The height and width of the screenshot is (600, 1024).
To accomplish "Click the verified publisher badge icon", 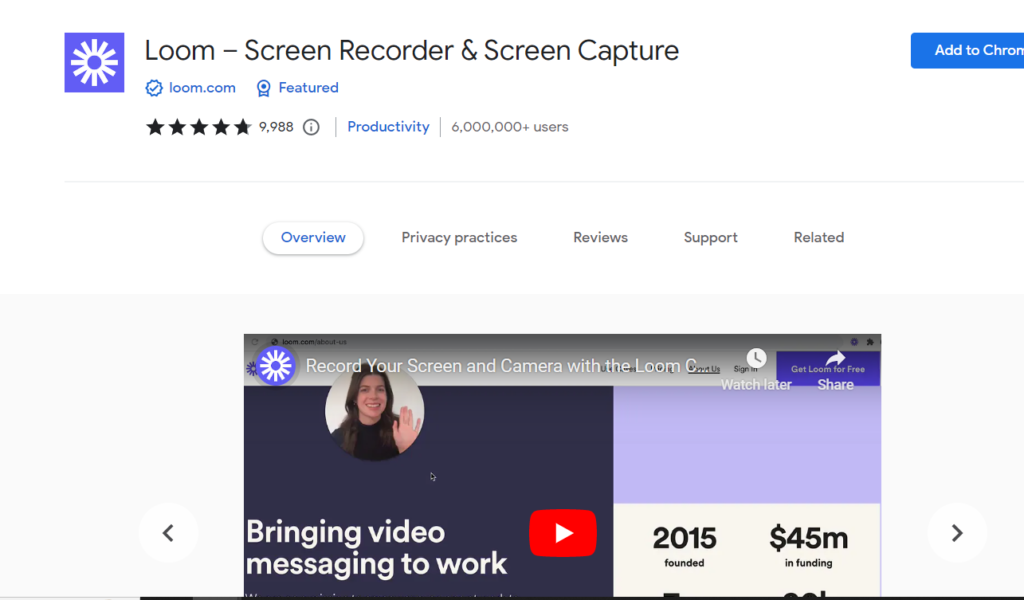I will (154, 88).
